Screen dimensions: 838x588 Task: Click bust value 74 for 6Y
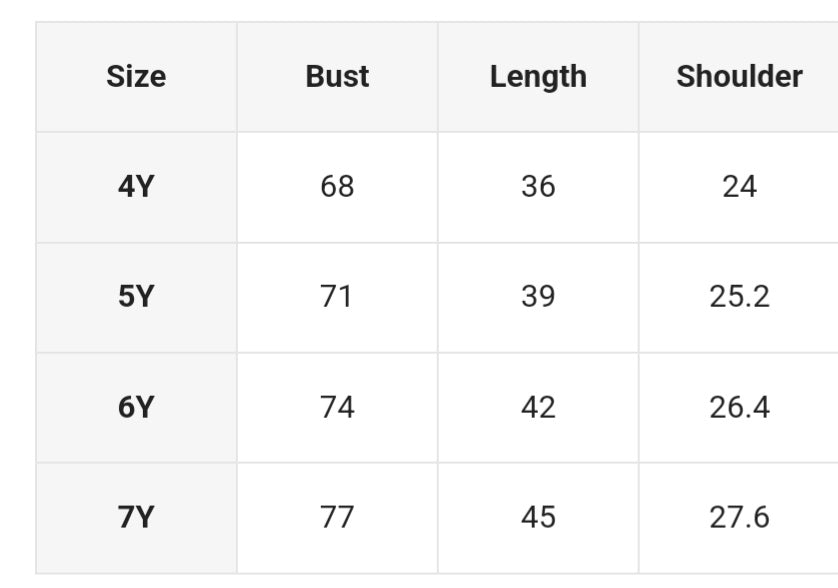pos(337,407)
